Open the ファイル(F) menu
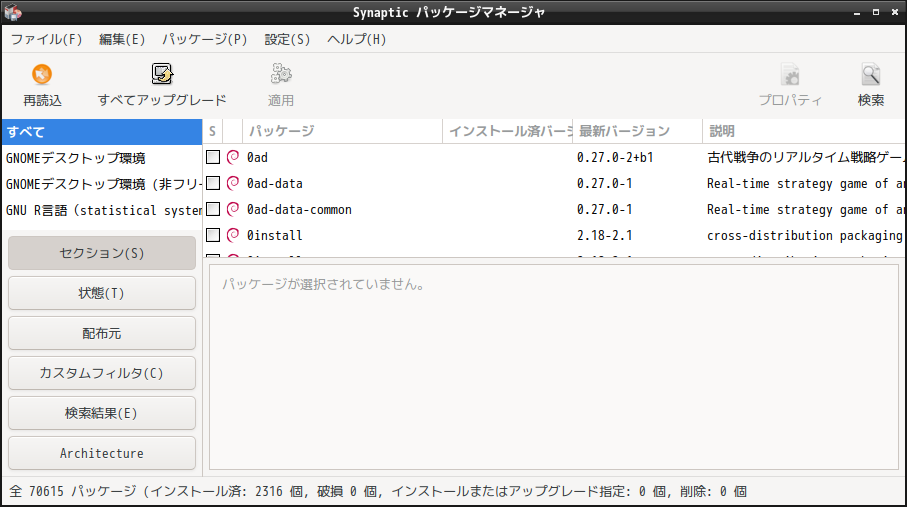Viewport: 907px width, 507px height. point(46,39)
